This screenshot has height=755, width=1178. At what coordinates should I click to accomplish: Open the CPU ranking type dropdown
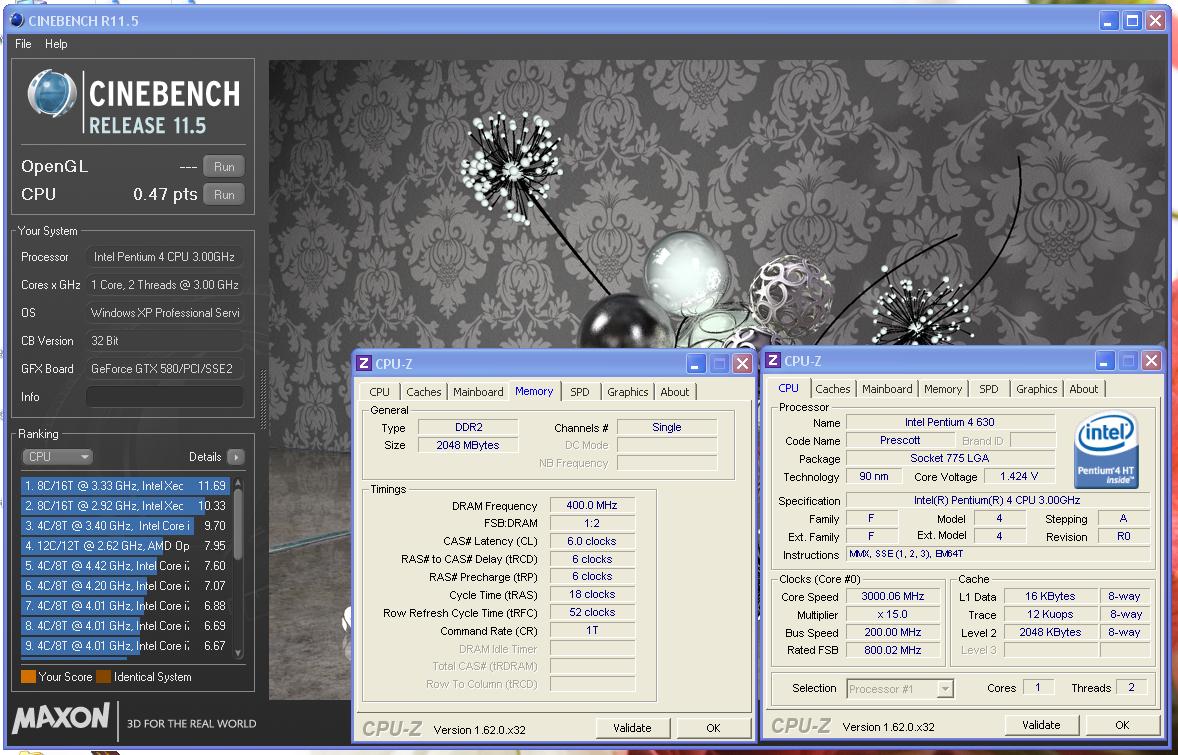(57, 457)
